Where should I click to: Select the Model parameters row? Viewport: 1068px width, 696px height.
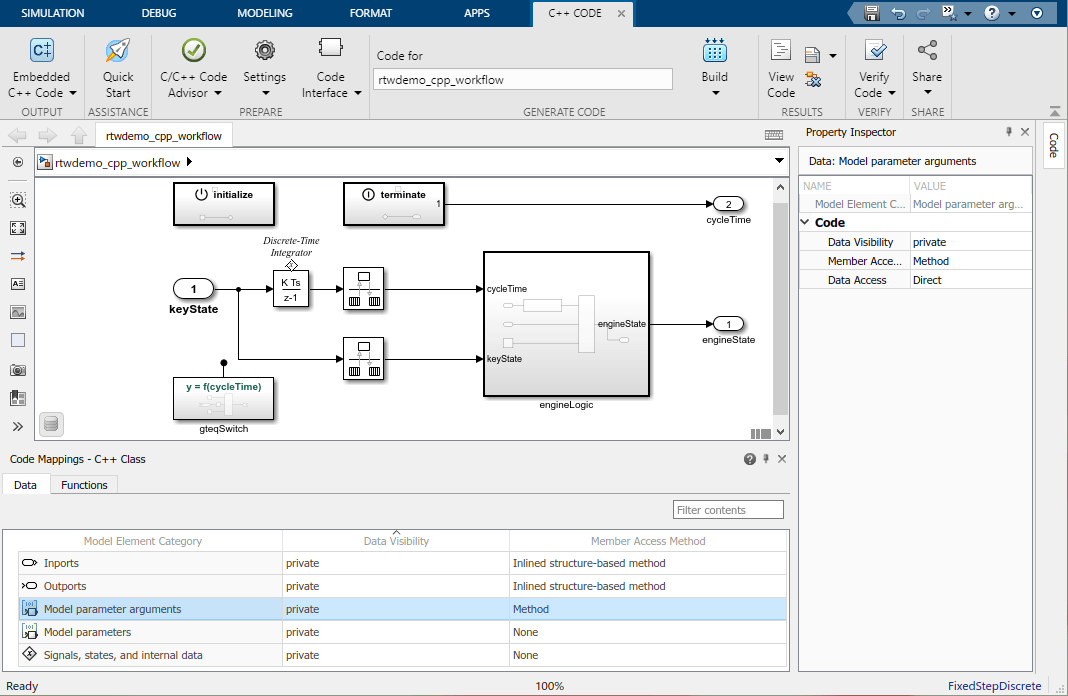88,632
